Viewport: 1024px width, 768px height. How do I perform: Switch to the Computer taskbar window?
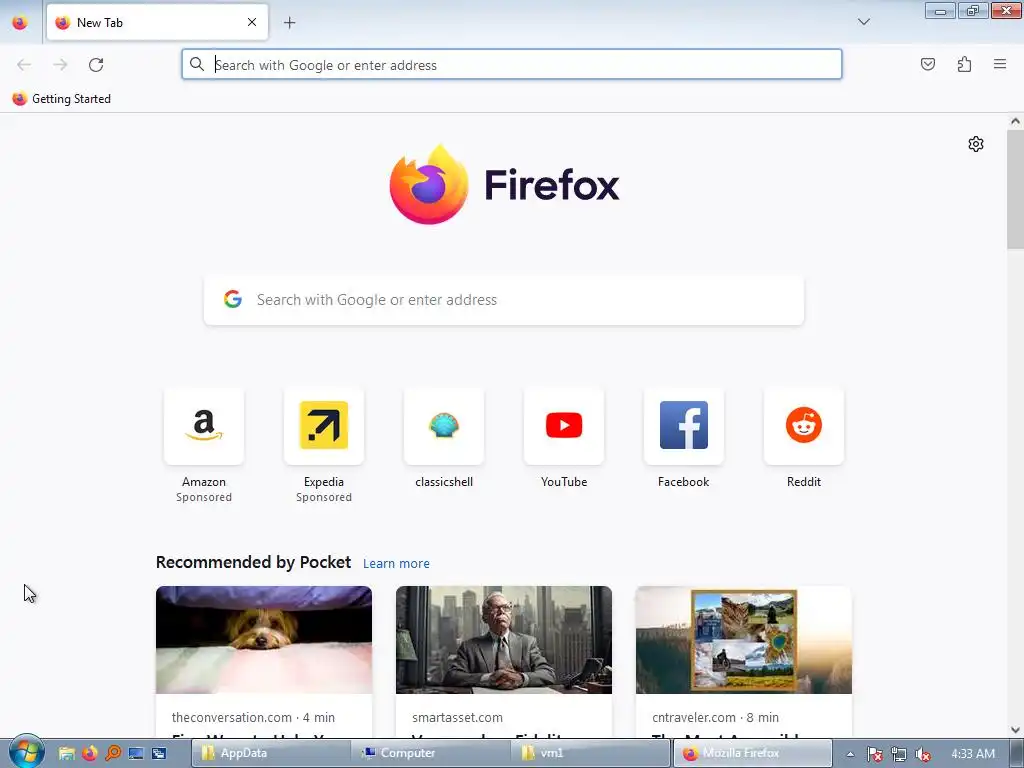coord(432,753)
